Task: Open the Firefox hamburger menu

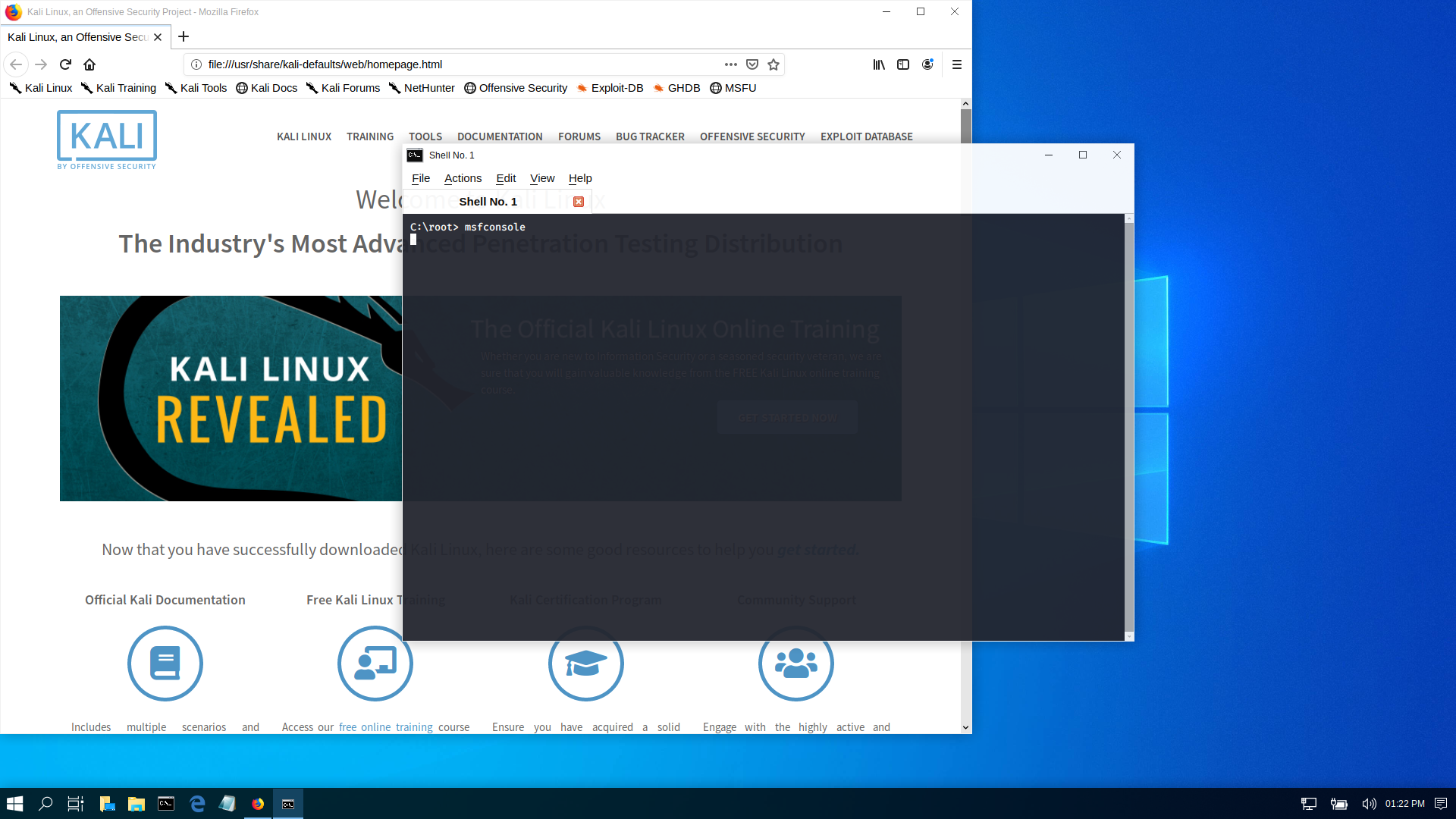Action: point(957,64)
